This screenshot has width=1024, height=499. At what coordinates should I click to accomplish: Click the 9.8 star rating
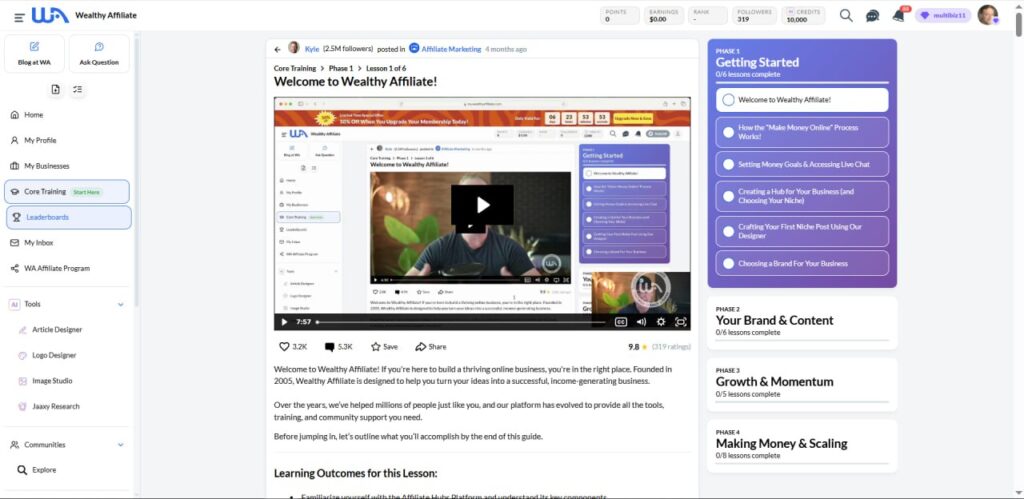pyautogui.click(x=637, y=347)
